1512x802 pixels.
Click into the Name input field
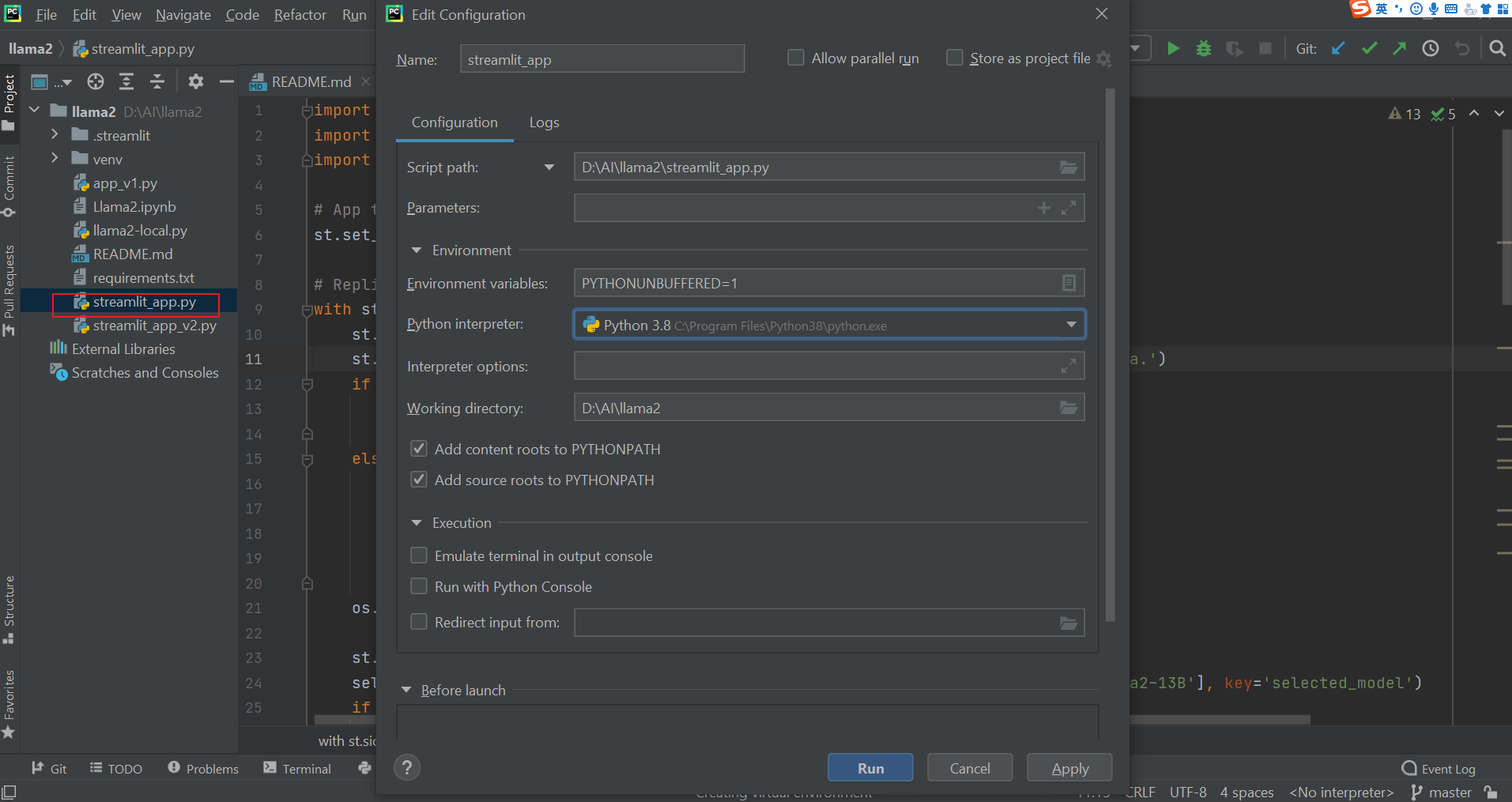[x=602, y=59]
